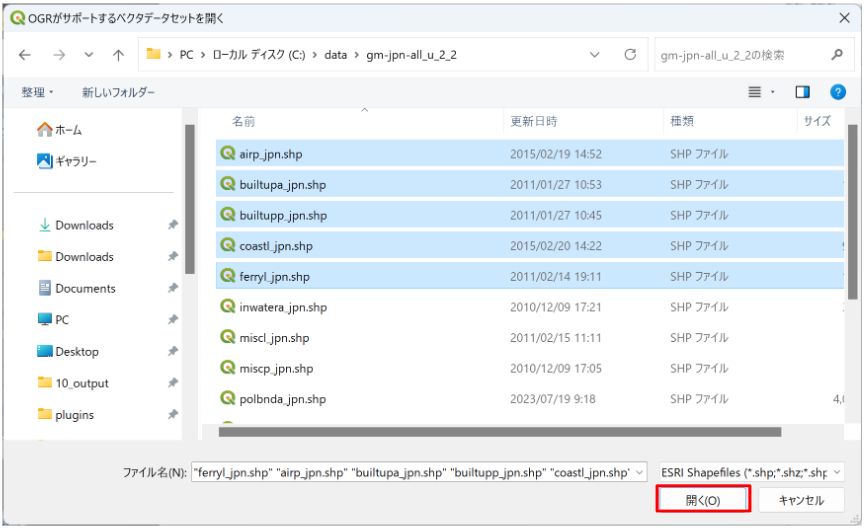Change the view layout icon
The image size is (866, 531).
click(754, 92)
